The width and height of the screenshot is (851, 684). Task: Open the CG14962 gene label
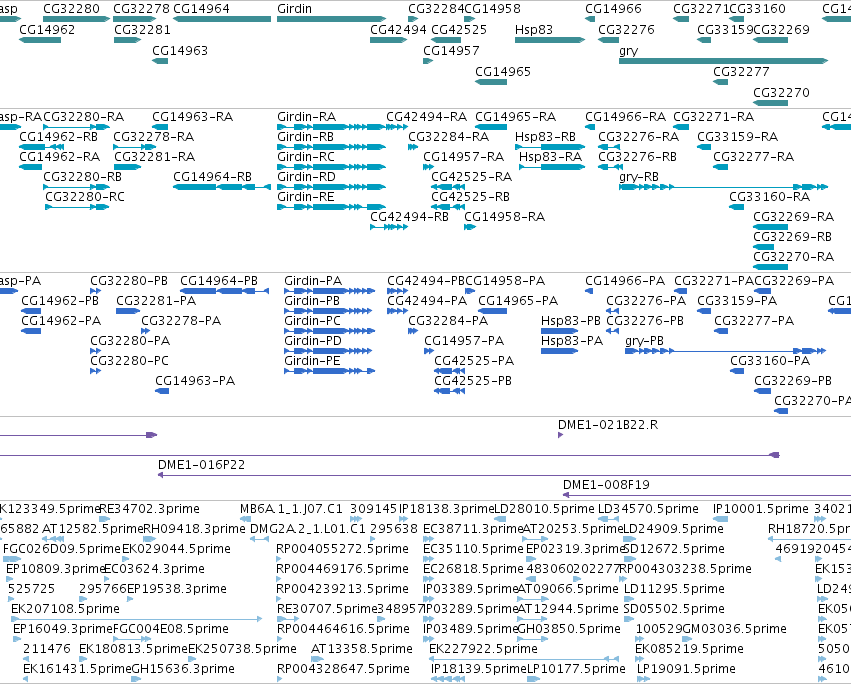(x=47, y=30)
